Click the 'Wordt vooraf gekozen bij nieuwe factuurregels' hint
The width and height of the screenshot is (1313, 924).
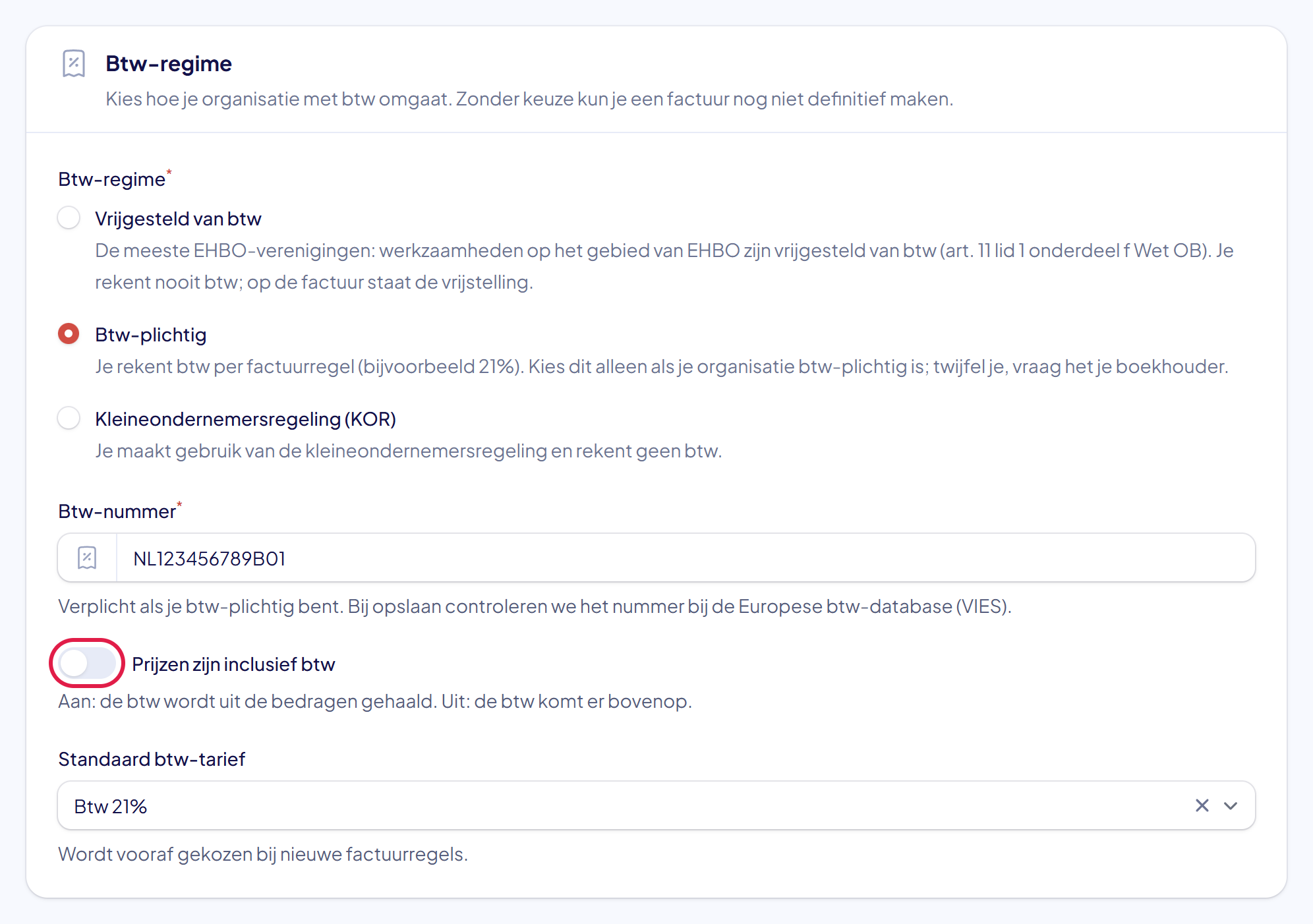pyautogui.click(x=263, y=853)
